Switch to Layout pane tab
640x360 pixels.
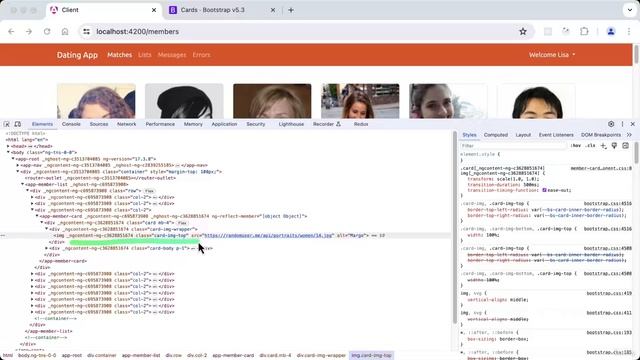[x=523, y=135]
